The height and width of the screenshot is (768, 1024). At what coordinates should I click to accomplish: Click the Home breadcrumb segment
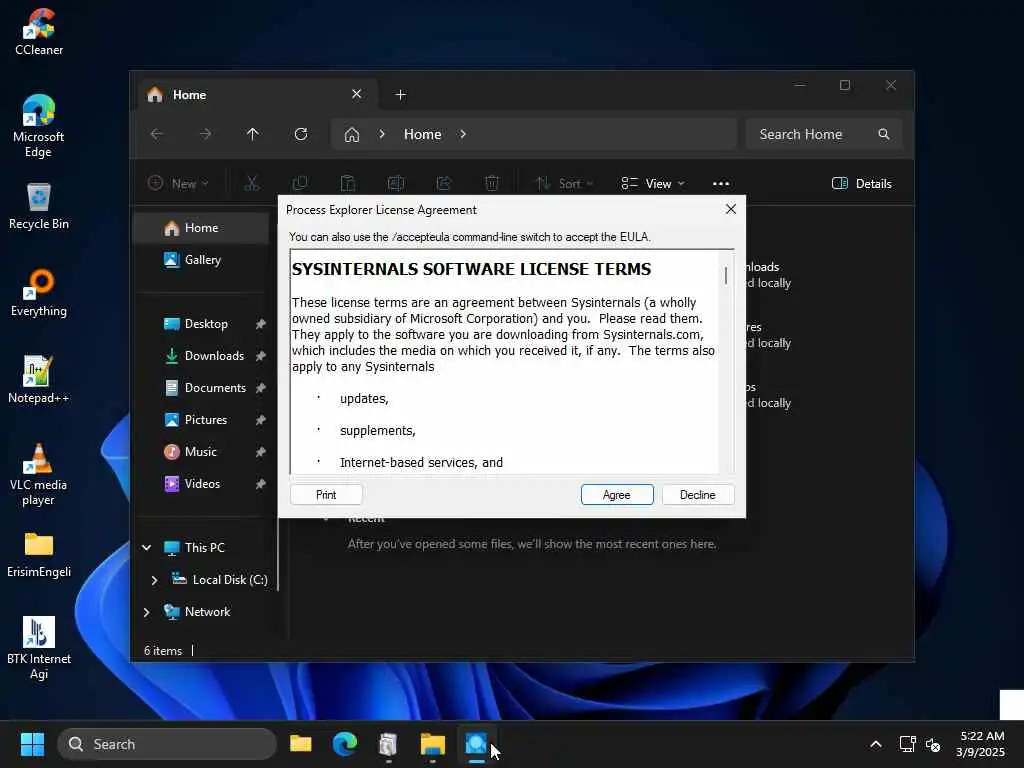(x=423, y=134)
